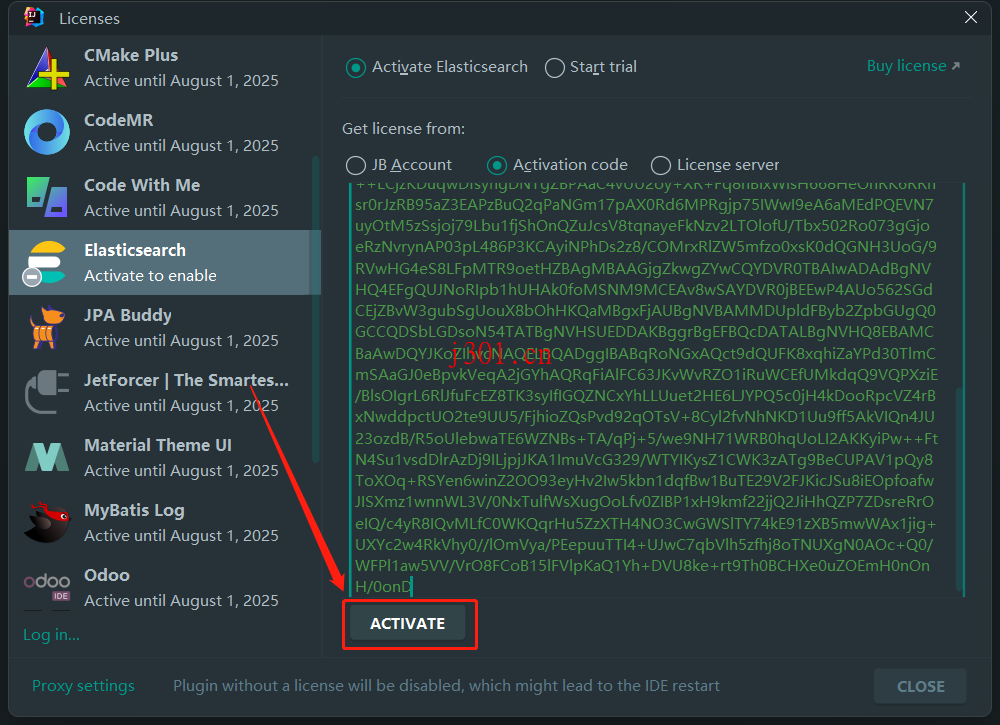
Task: Open the Buy license link
Action: point(913,66)
